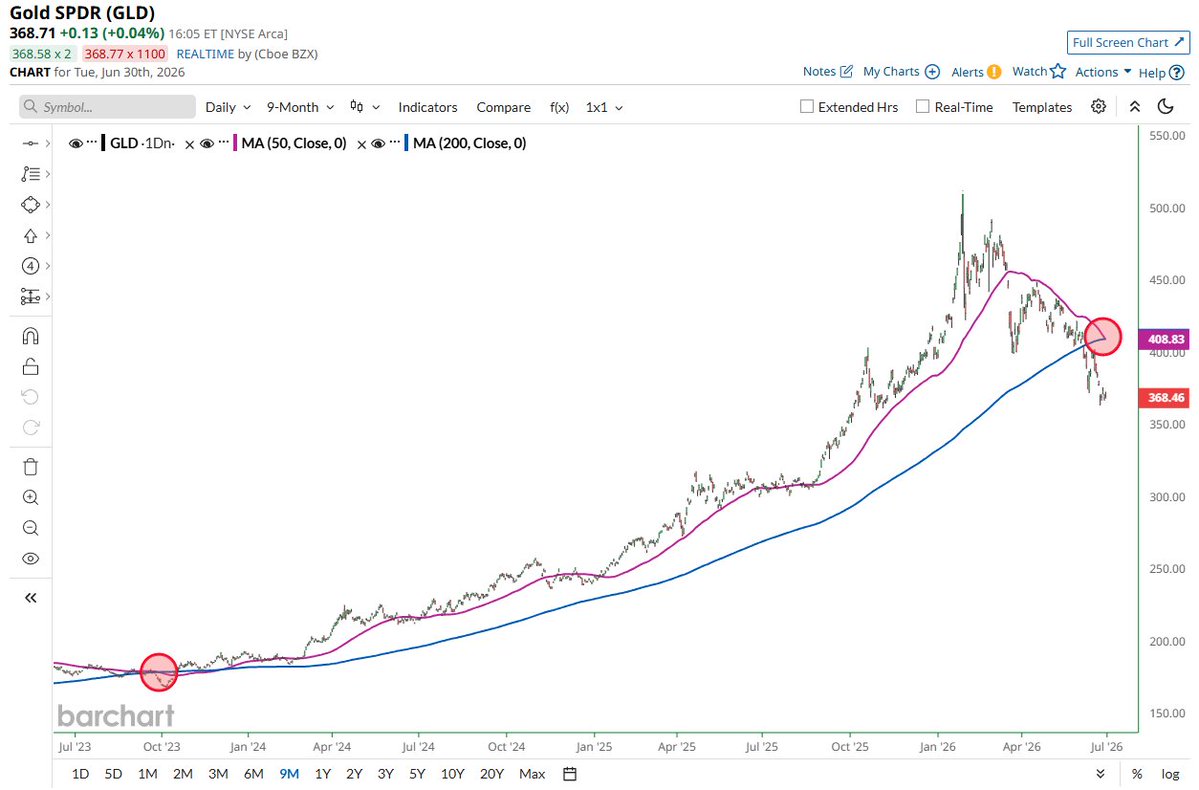This screenshot has width=1199, height=790.
Task: Choose the polygon shapes tool
Action: 30,204
